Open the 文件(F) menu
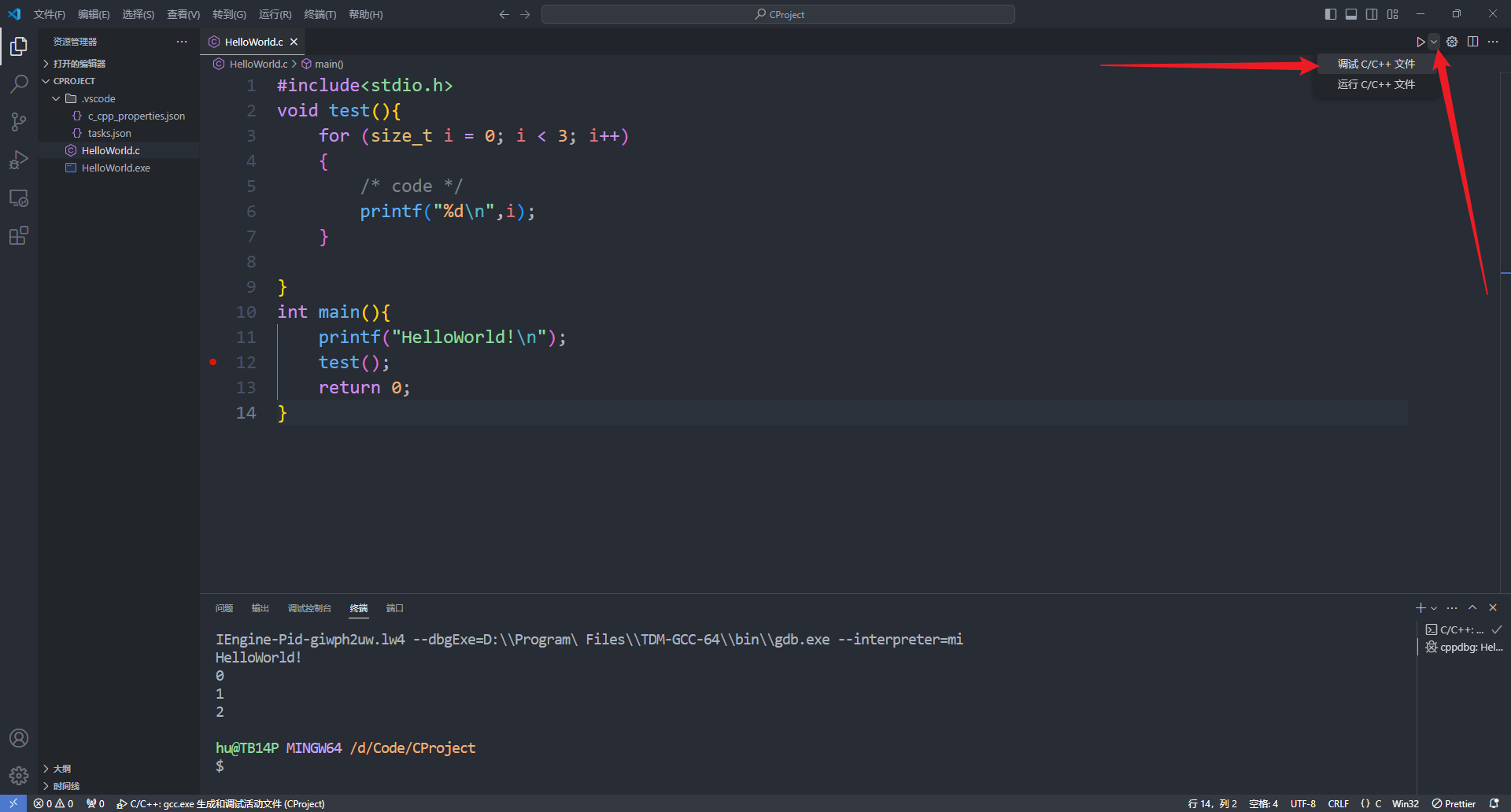Screen dimensions: 1511x812 [x=49, y=14]
